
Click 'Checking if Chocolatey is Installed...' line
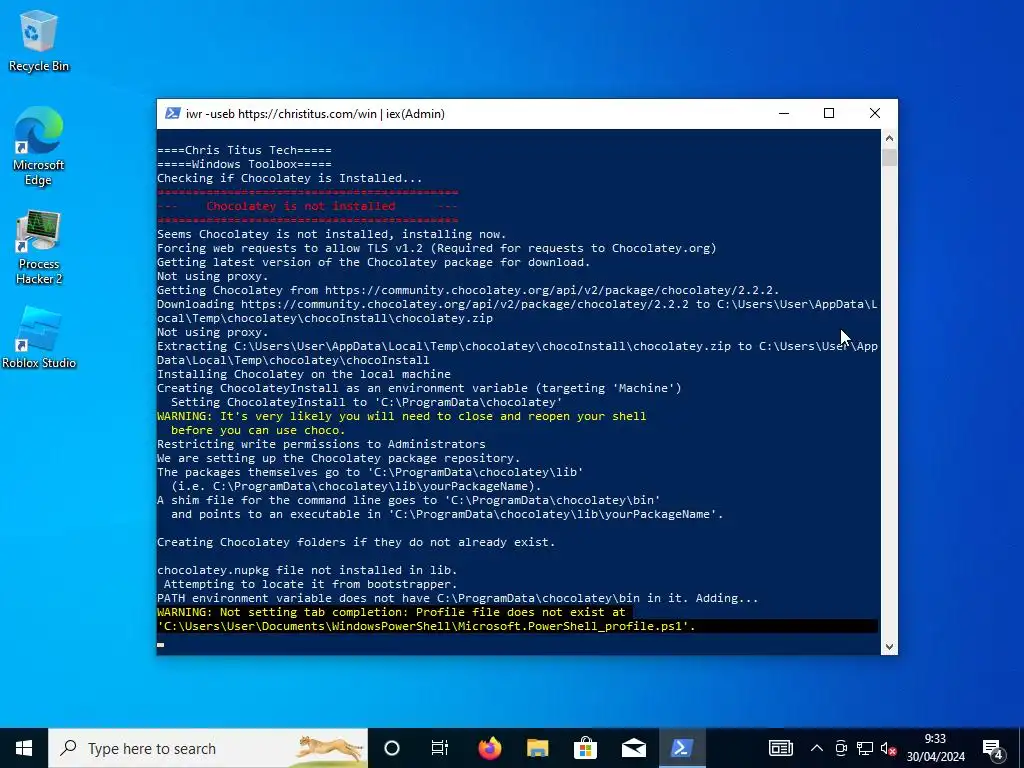coord(290,178)
